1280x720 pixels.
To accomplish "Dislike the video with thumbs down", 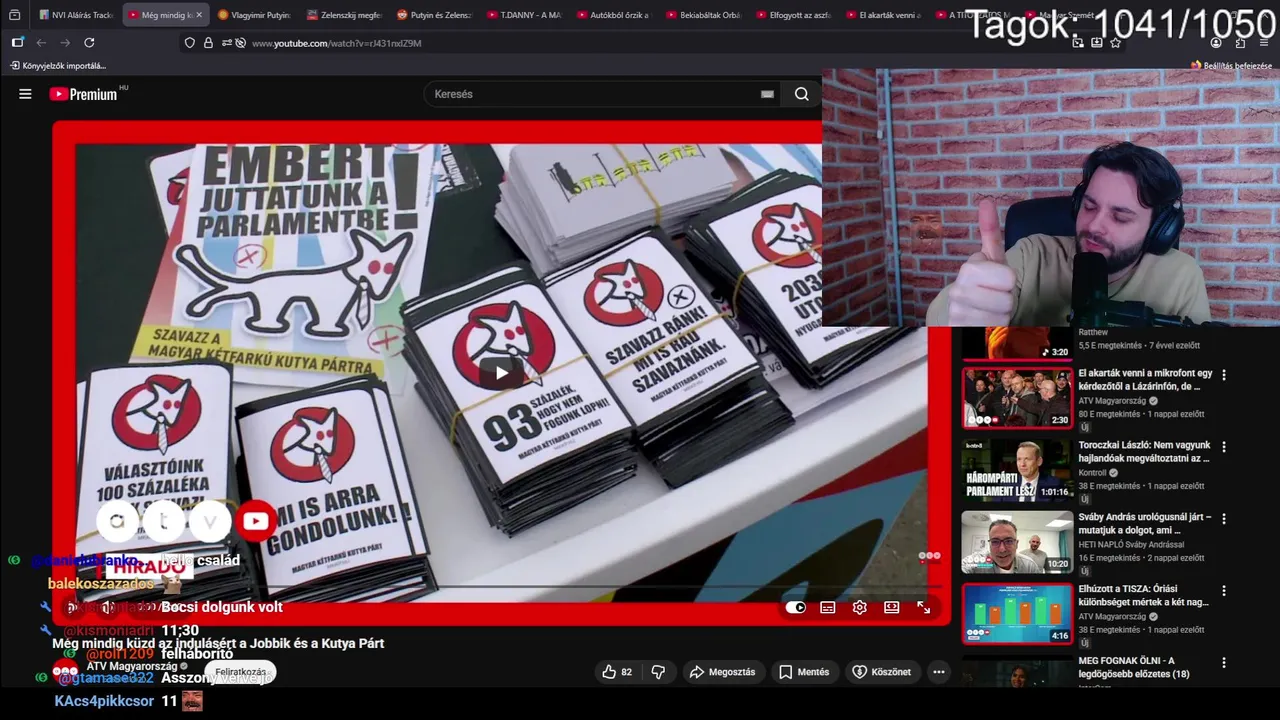I will click(658, 672).
